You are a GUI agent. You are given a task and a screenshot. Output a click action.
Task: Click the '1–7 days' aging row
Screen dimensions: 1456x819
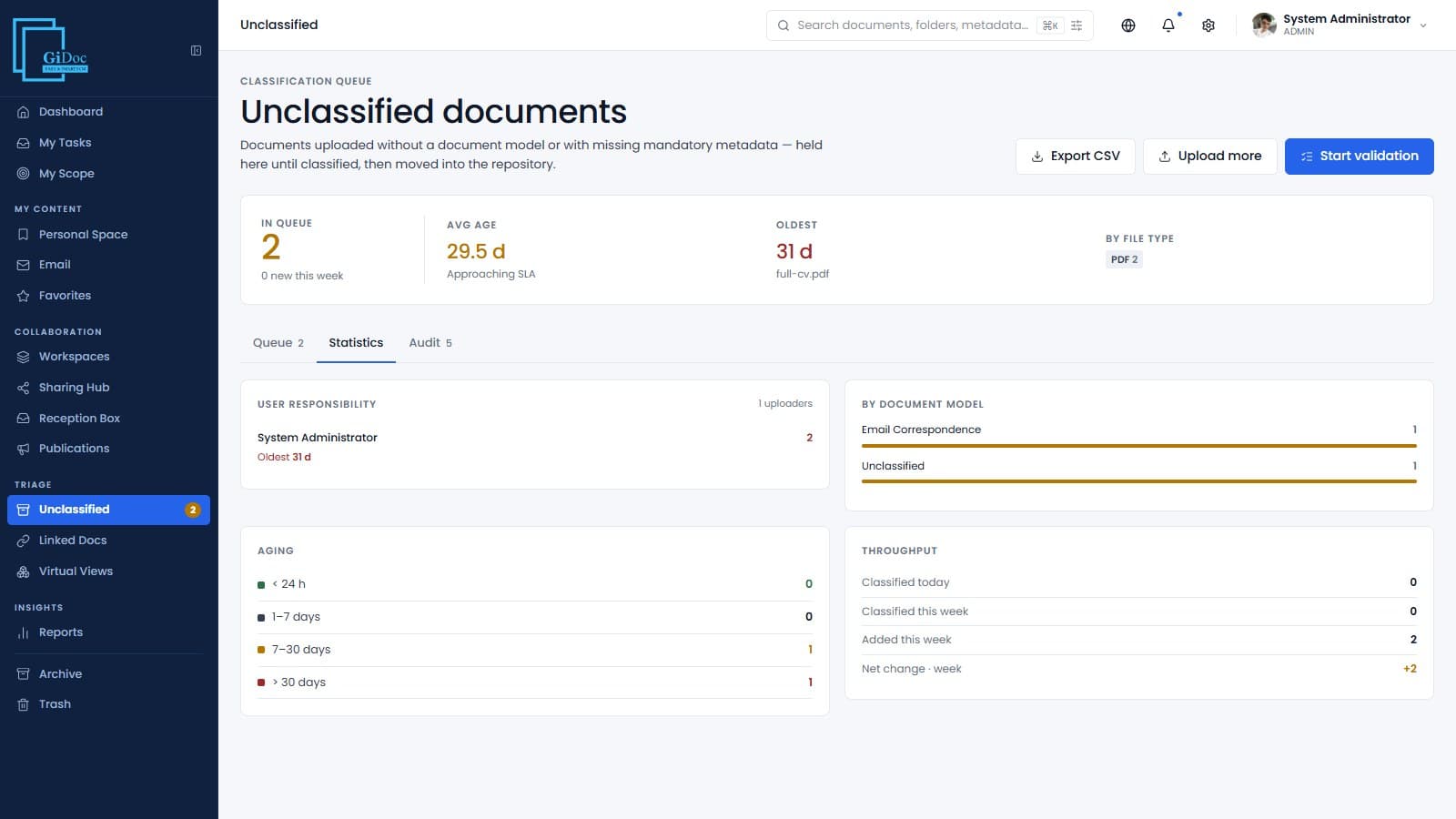click(535, 617)
